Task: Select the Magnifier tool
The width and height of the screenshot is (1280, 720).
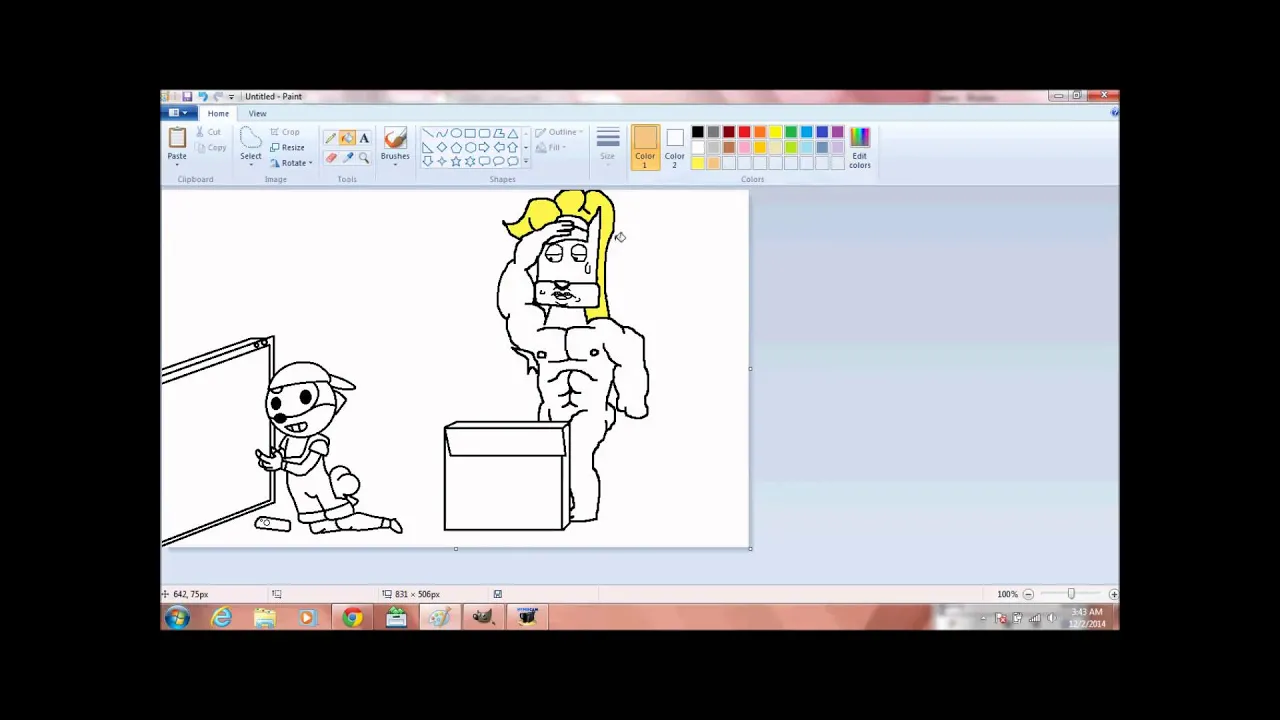Action: pos(363,158)
